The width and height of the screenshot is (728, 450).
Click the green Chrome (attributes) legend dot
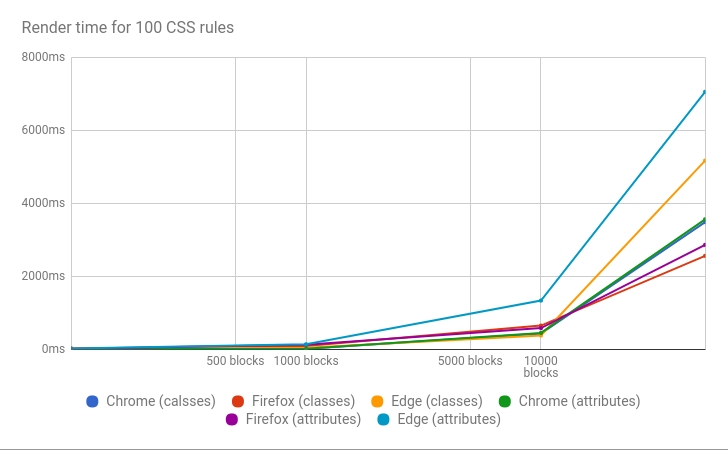pyautogui.click(x=505, y=401)
